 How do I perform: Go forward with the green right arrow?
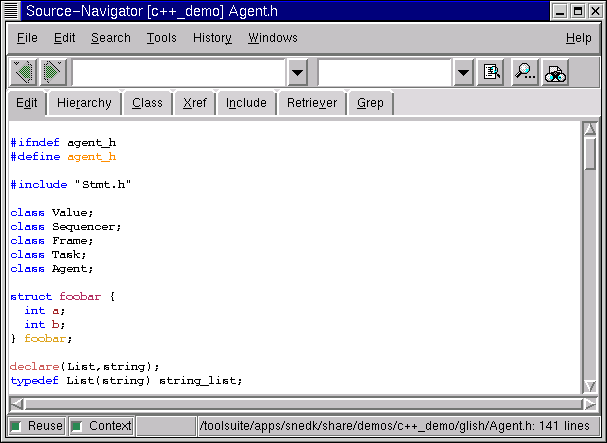click(53, 72)
